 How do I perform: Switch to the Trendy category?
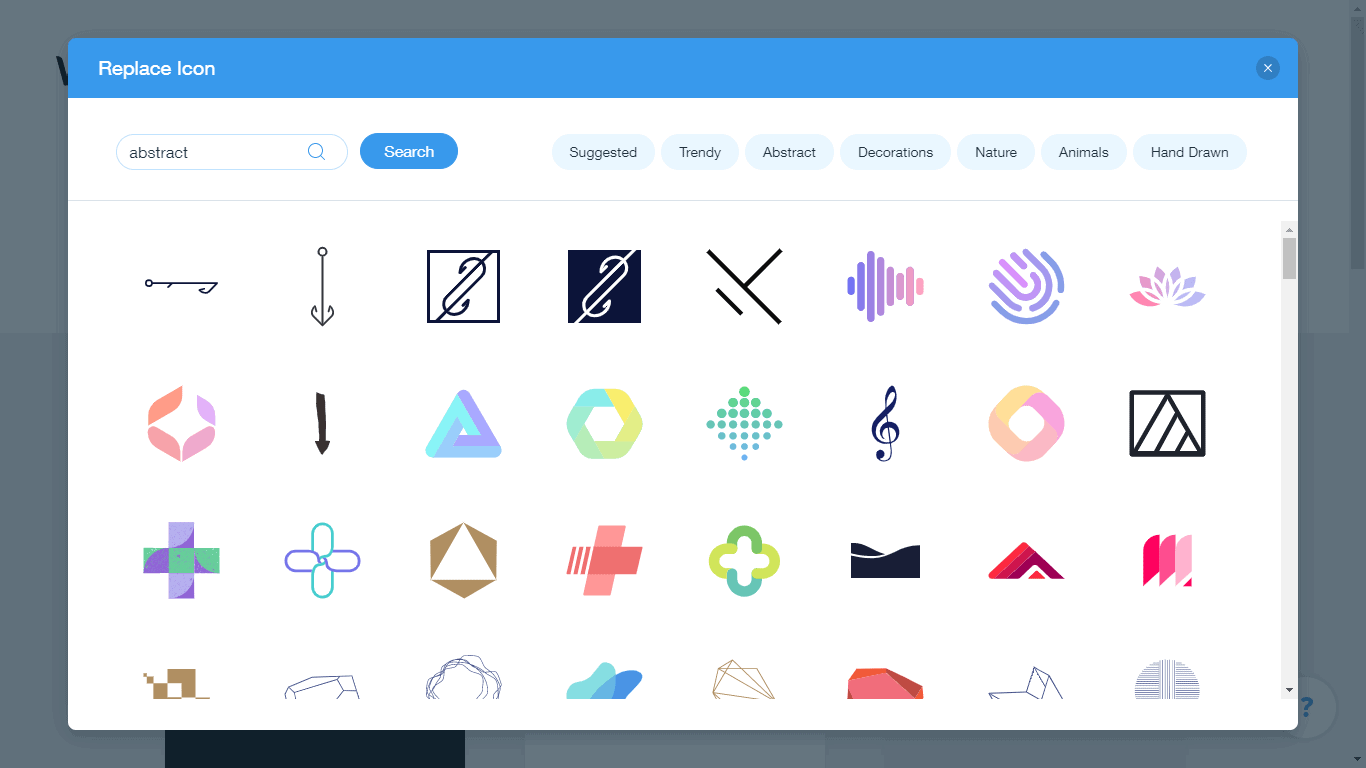pos(700,152)
